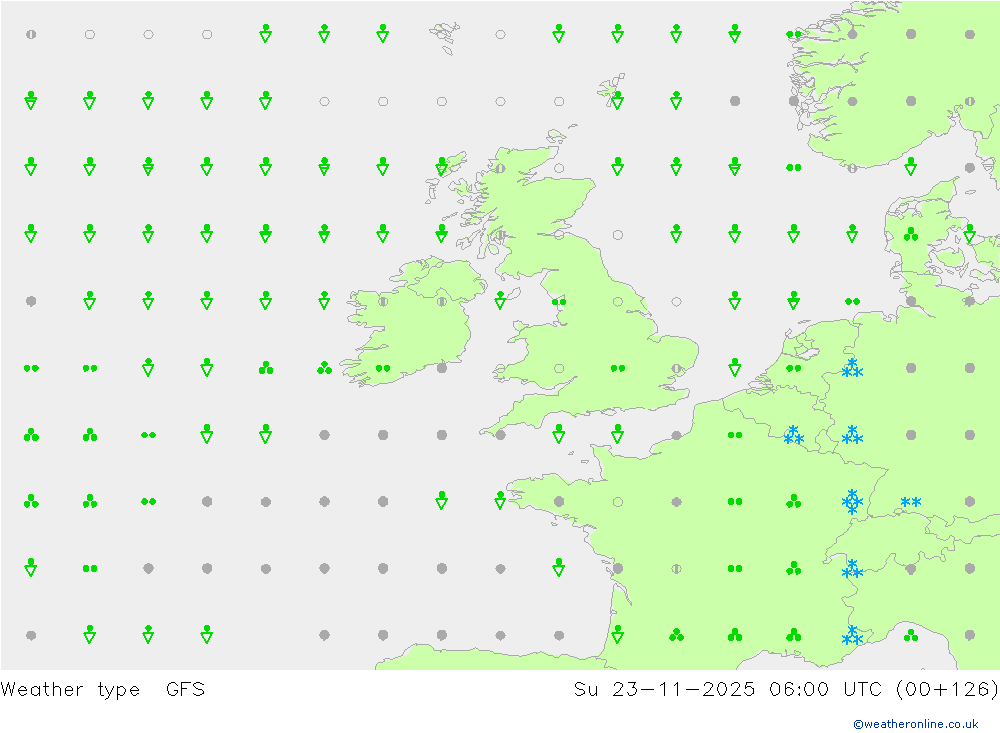Select the light rain symbol over southern Ireland
Screen dimensions: 1000x733
[383, 368]
